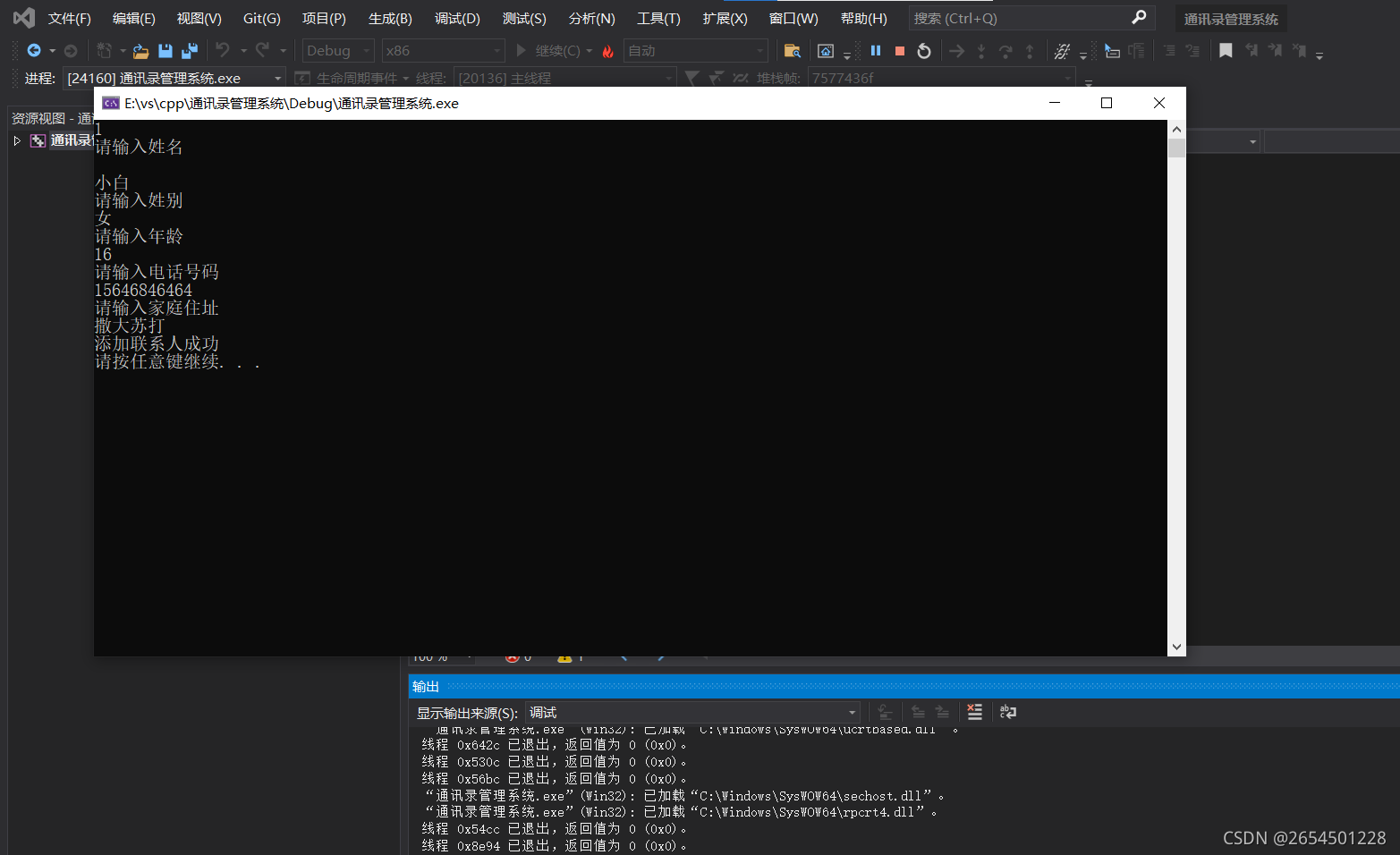
Task: Click the 15646846464 phone number text
Action: 143,290
